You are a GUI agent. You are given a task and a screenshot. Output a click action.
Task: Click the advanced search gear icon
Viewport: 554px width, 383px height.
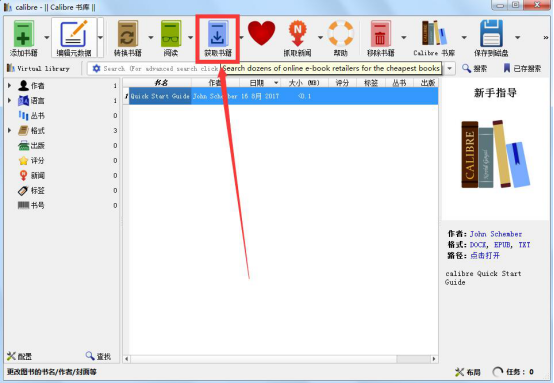(96, 68)
